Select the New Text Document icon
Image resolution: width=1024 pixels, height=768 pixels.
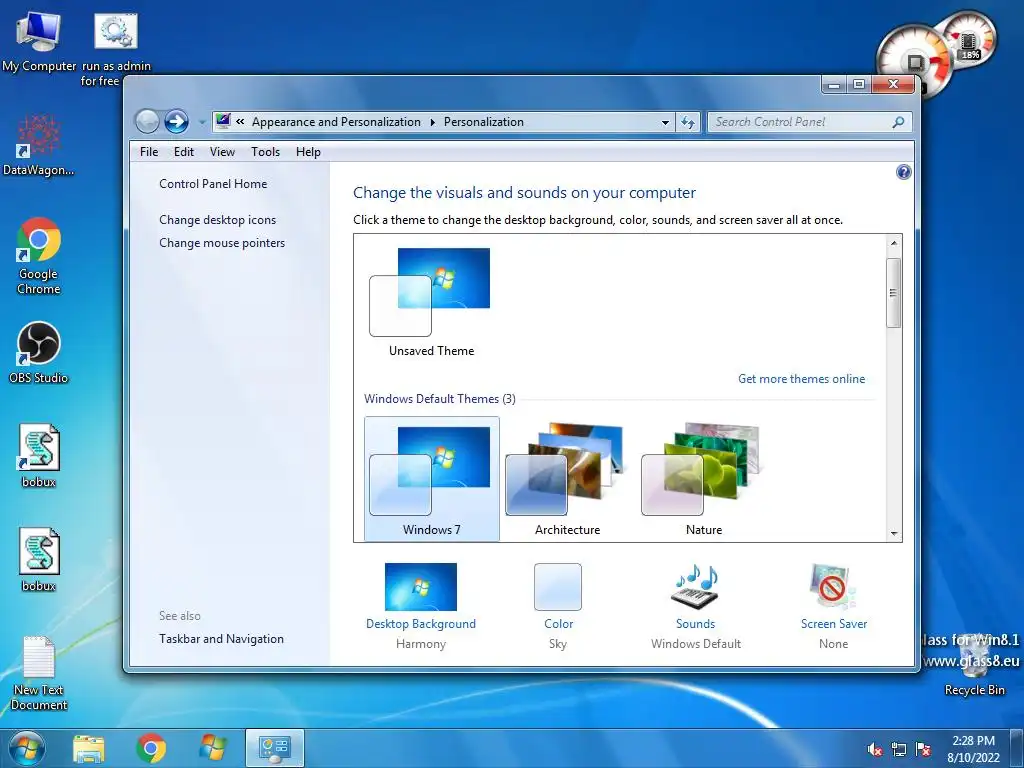click(x=39, y=673)
